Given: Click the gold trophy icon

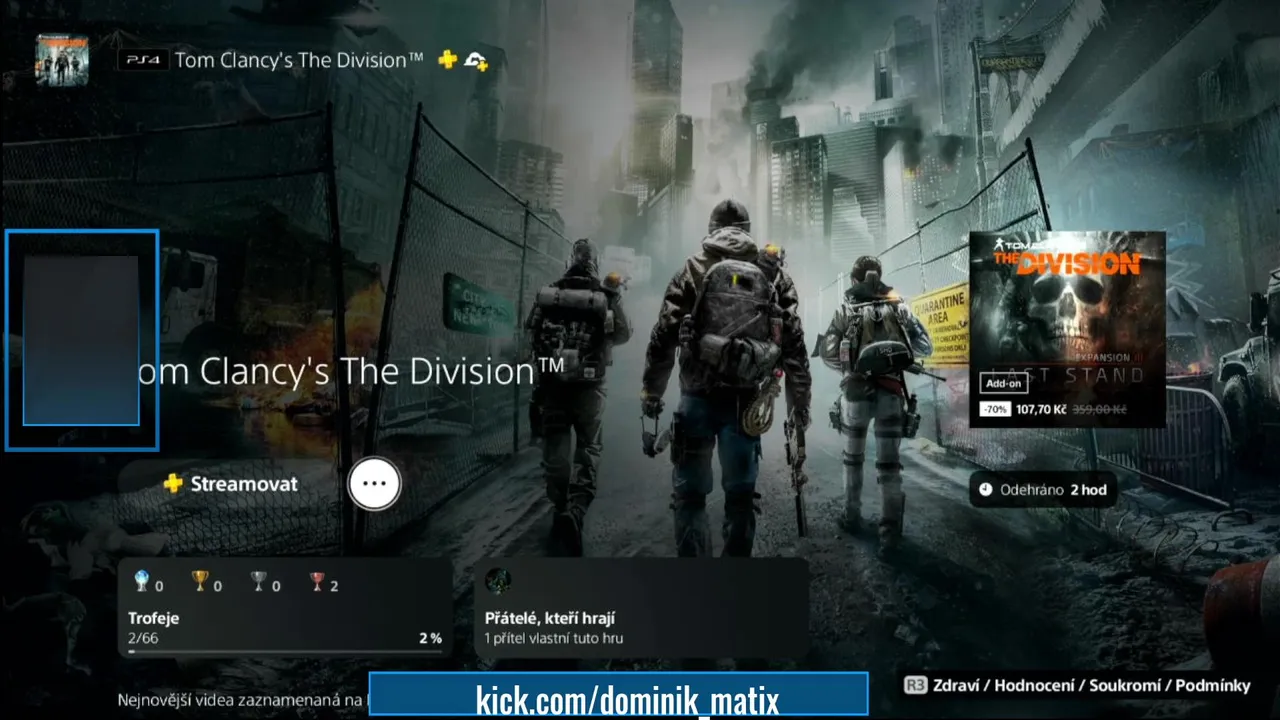Looking at the screenshot, I should 200,582.
